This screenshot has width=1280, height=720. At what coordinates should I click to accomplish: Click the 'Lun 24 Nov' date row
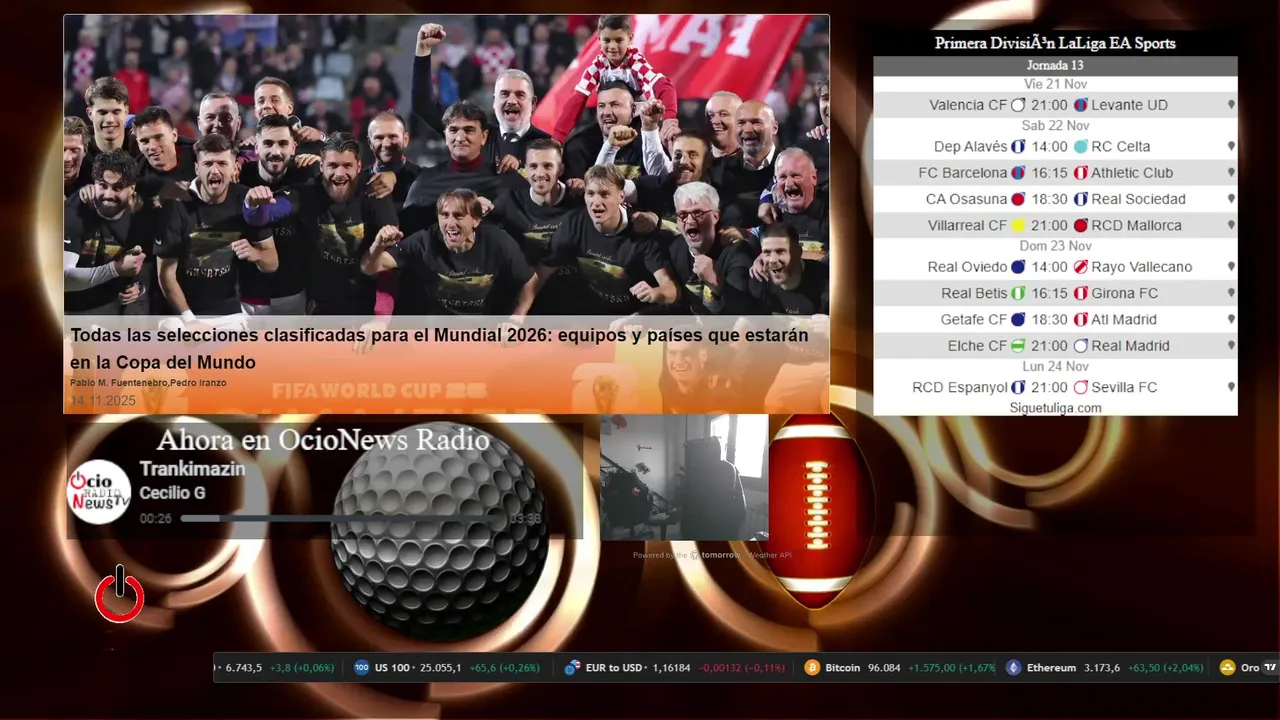tap(1055, 367)
